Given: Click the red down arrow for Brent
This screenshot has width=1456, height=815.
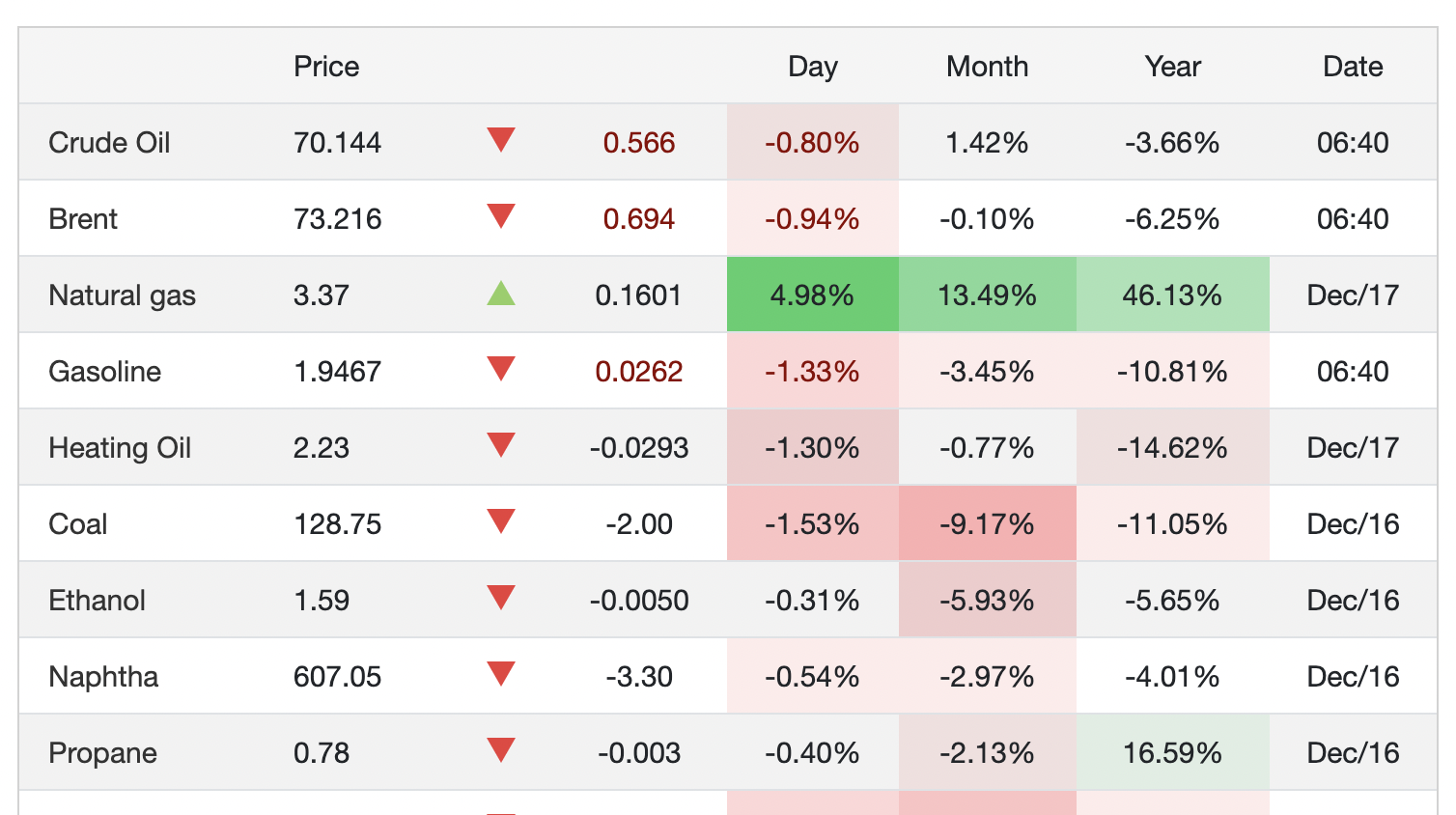Looking at the screenshot, I should [501, 216].
